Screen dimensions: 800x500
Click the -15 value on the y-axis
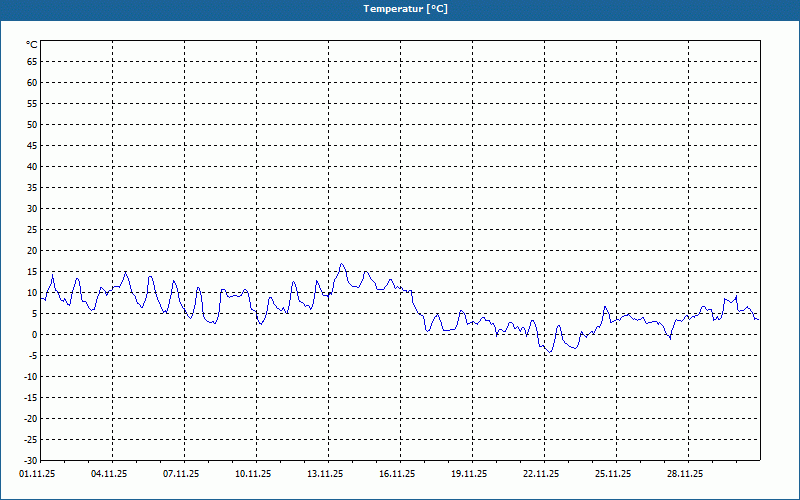[x=30, y=397]
